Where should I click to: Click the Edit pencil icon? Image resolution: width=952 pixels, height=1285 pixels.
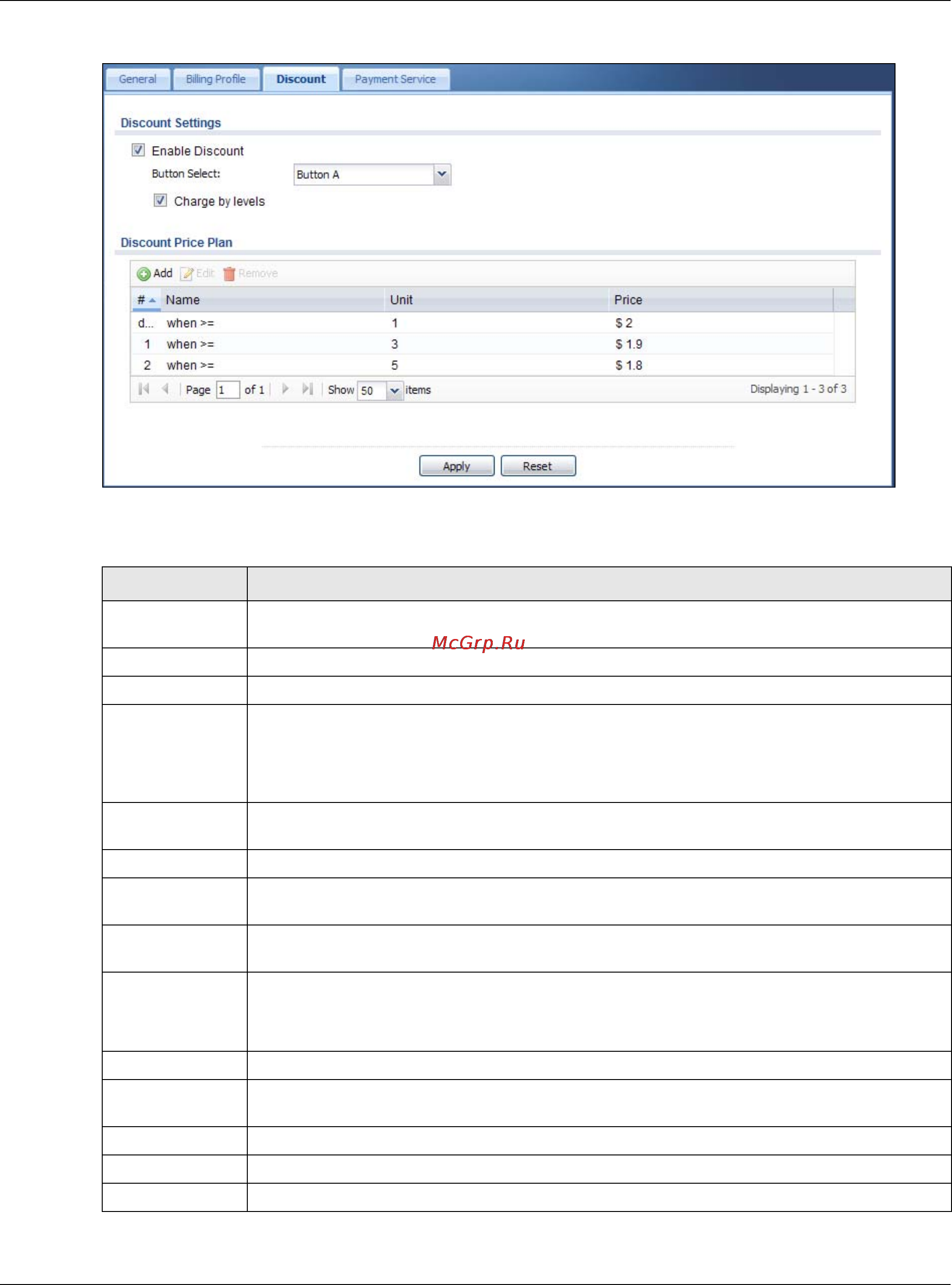point(187,274)
